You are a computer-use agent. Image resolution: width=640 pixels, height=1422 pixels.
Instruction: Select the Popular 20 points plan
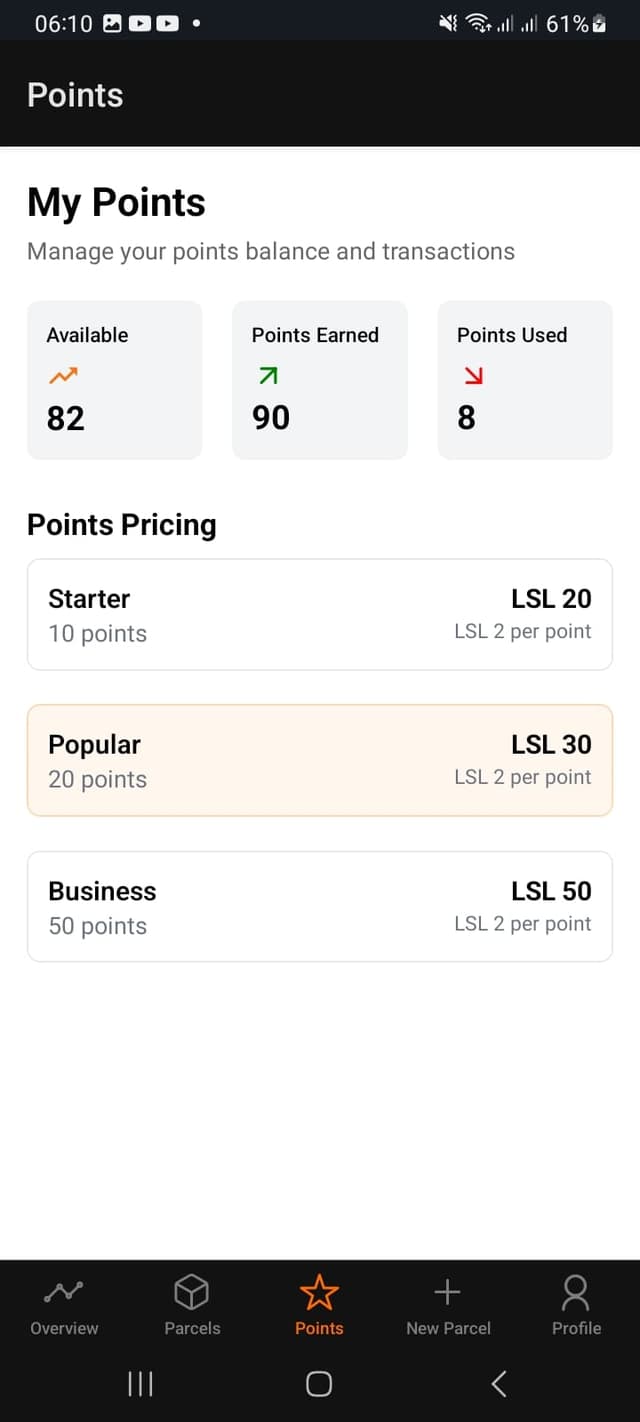pyautogui.click(x=319, y=760)
